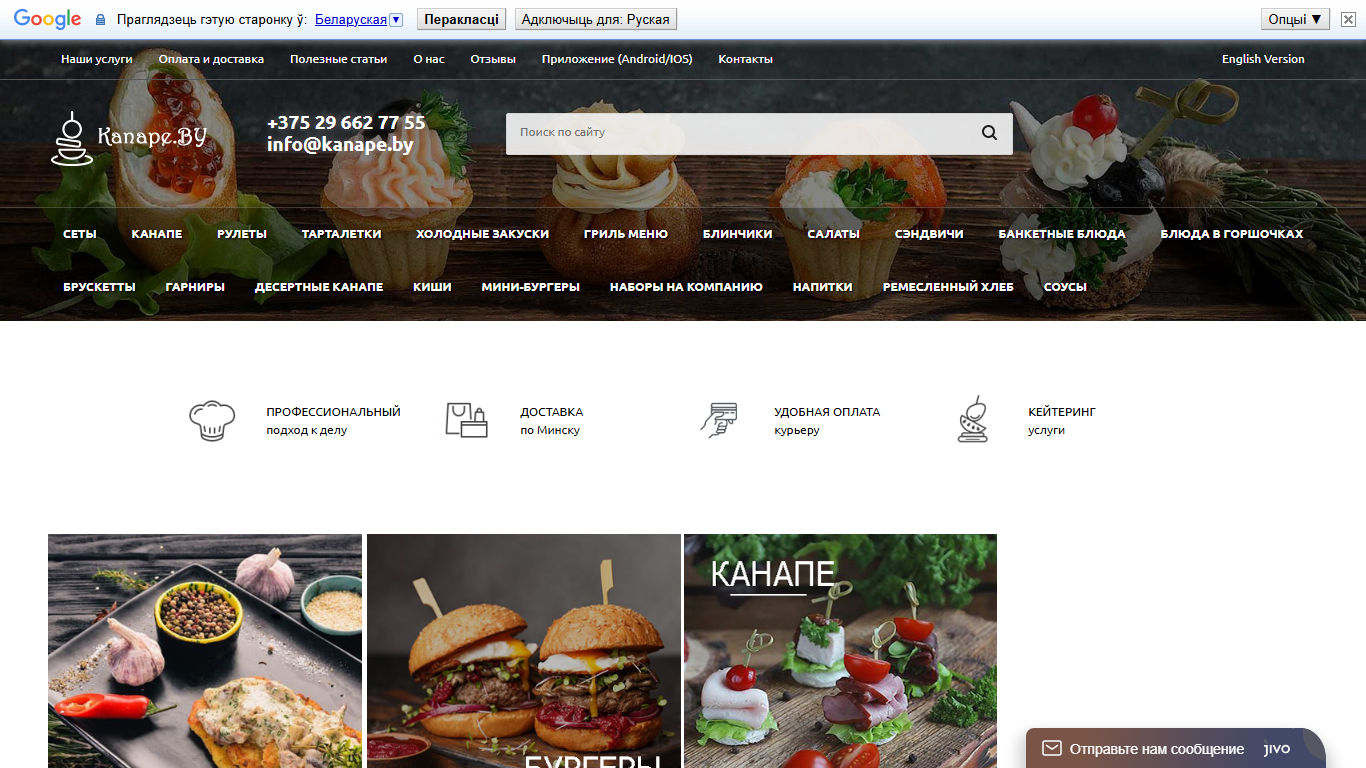Image resolution: width=1366 pixels, height=768 pixels.
Task: Click the Jivo brand mark in chat widget
Action: (1277, 749)
